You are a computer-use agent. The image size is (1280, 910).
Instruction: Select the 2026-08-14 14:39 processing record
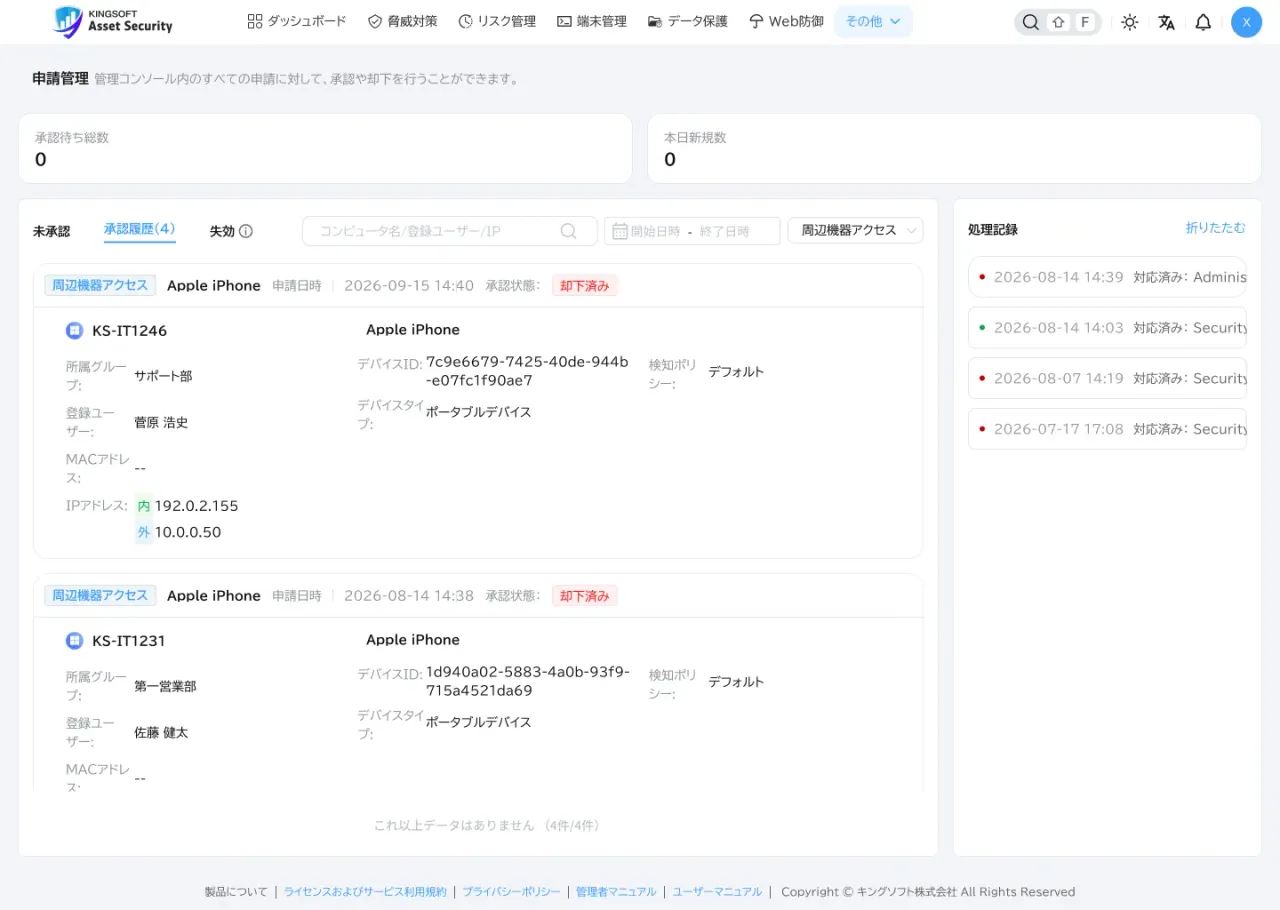[x=1108, y=277]
